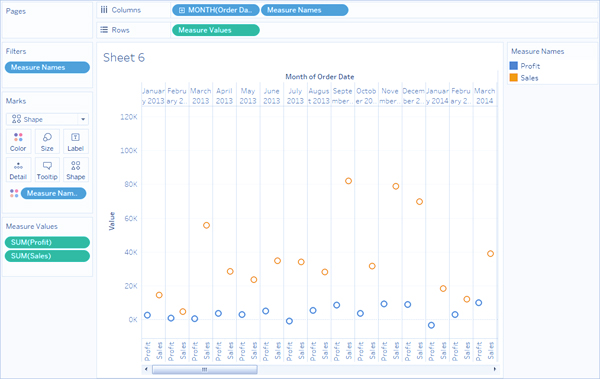600x379 pixels.
Task: Open the Size marks card
Action: [47, 142]
